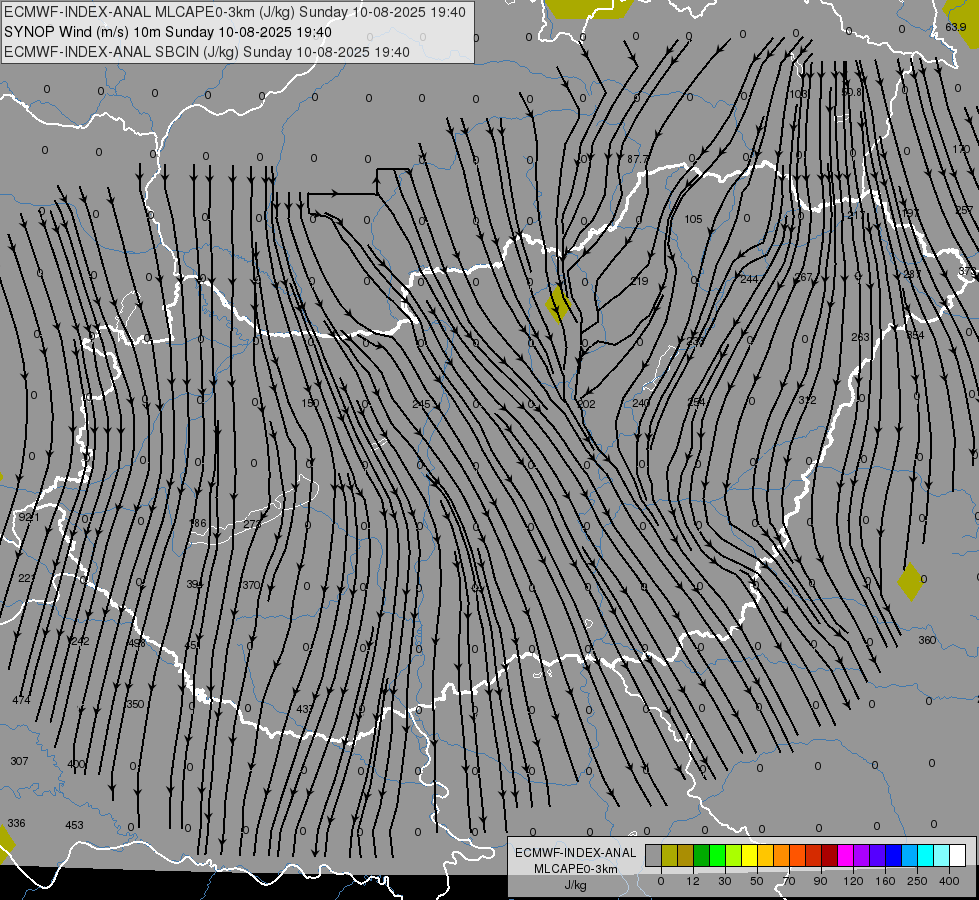Click the map value '360'
The height and width of the screenshot is (900, 979).
(927, 640)
